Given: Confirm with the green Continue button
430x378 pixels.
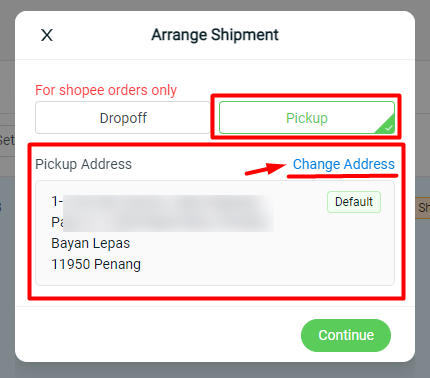Looking at the screenshot, I should pyautogui.click(x=346, y=335).
